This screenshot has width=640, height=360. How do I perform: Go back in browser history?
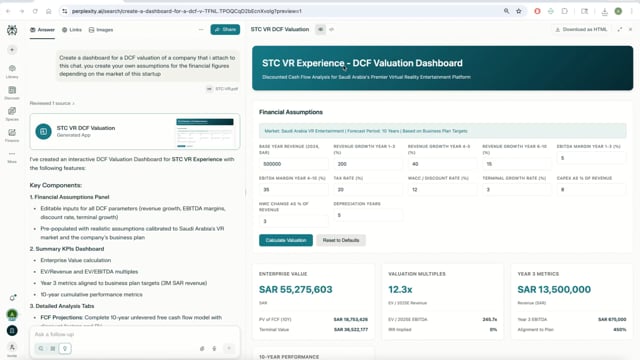(9, 11)
